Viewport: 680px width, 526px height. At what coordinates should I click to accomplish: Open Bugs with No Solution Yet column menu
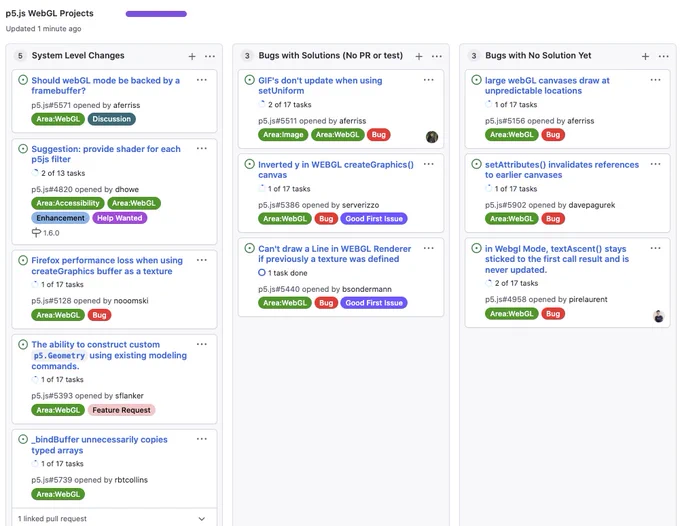coord(664,56)
